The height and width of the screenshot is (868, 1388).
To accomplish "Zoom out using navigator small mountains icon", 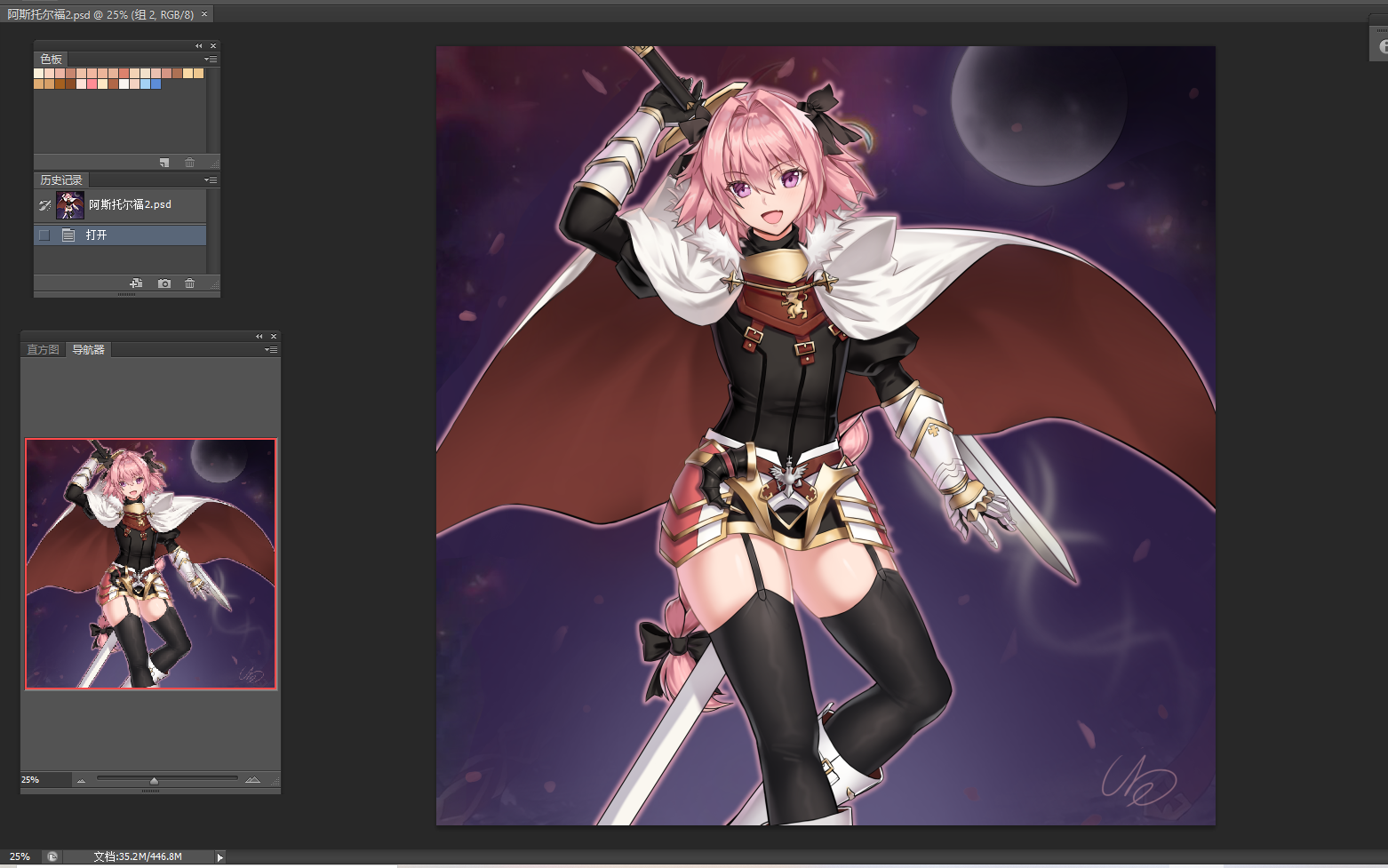I will tap(81, 780).
